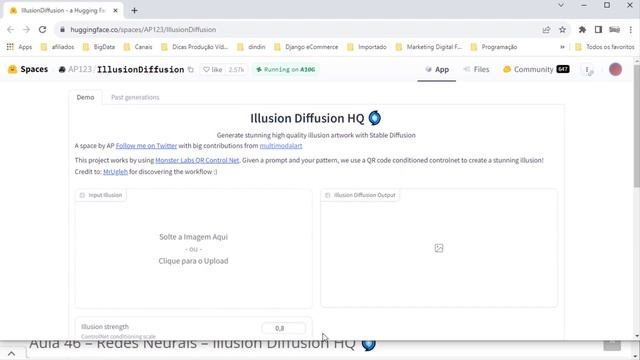Open the BigData bookmark folder
Viewport: 640px width, 360px height.
coord(99,47)
